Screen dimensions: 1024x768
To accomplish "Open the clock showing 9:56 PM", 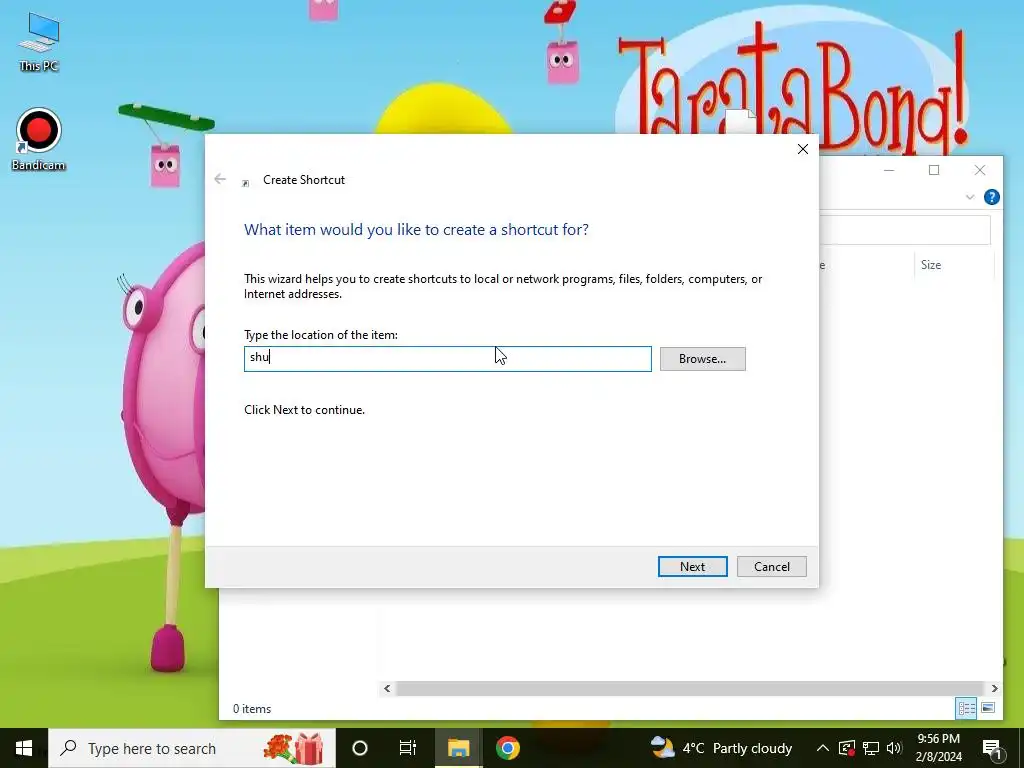I will coord(938,748).
